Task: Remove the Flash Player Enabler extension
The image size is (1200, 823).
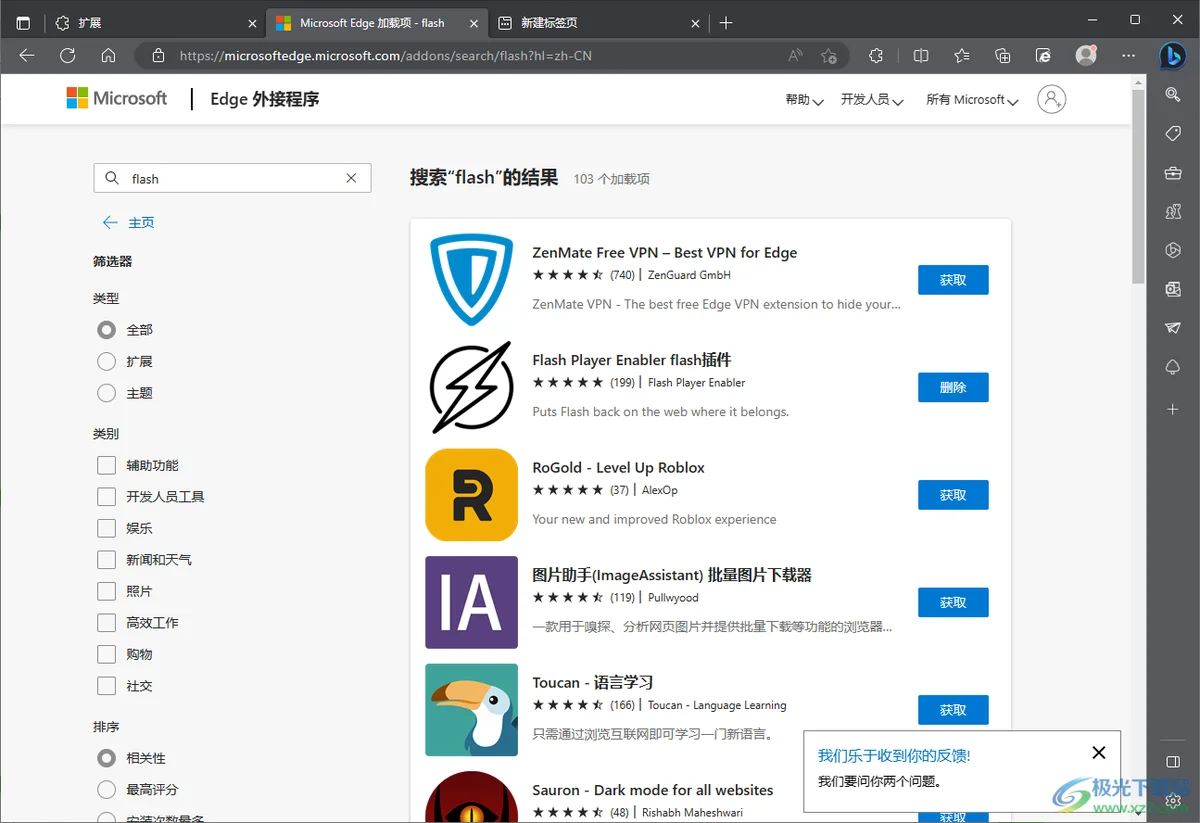Action: 953,387
